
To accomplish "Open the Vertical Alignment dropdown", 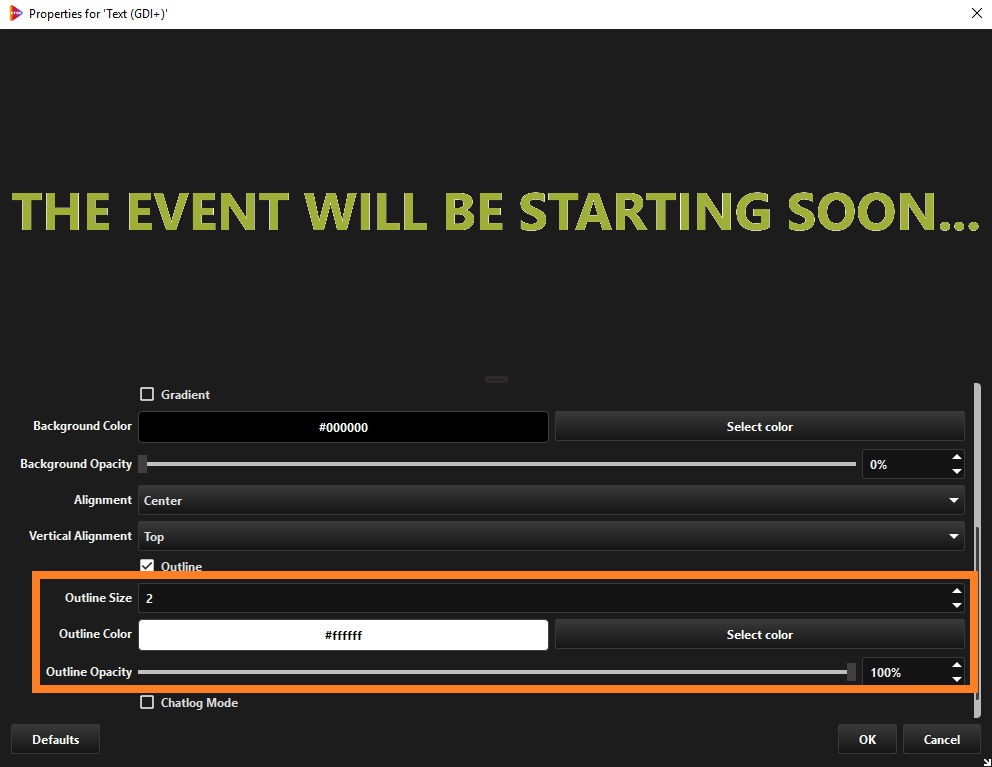I will pos(551,537).
